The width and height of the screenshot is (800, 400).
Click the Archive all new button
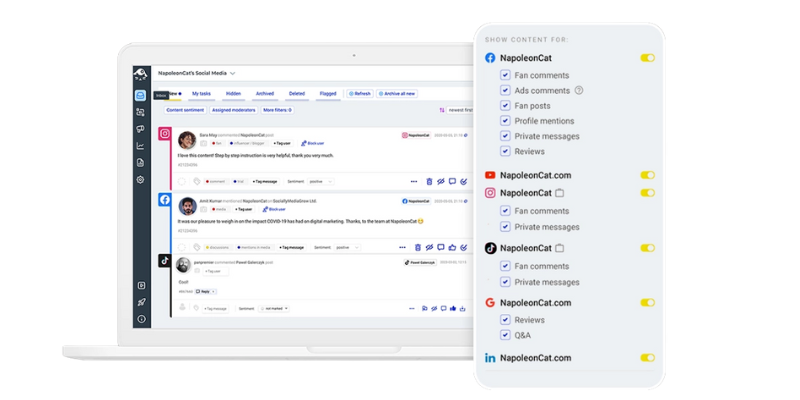pos(396,93)
